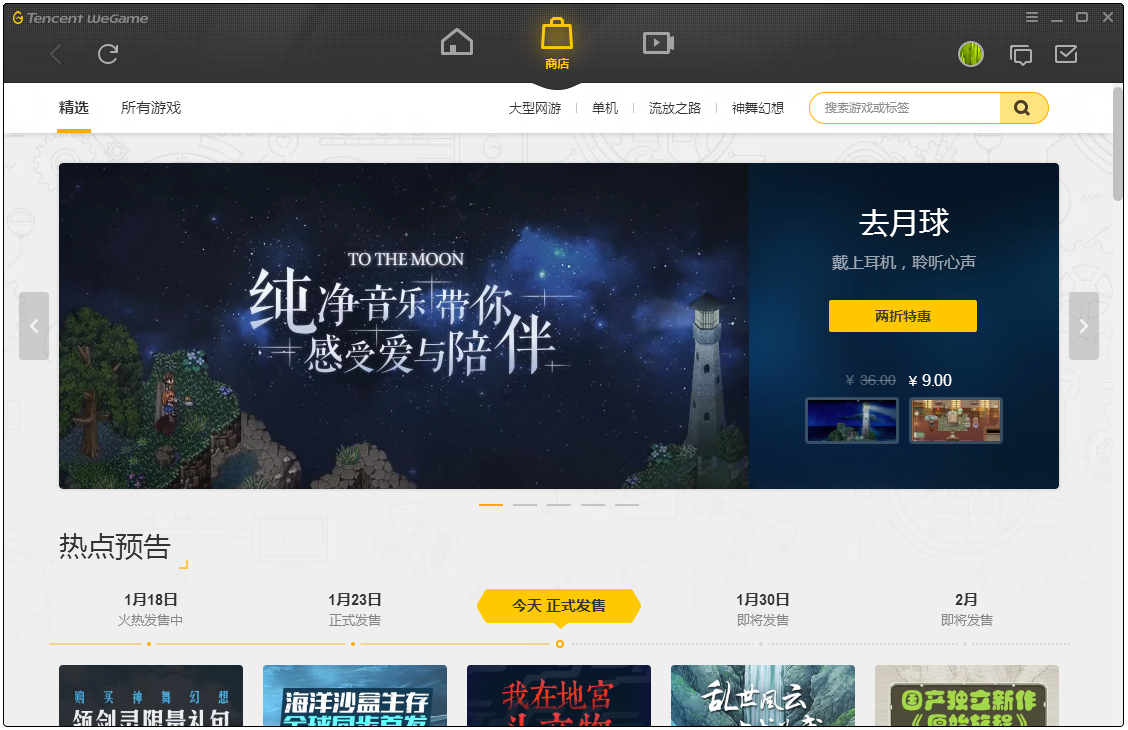Open the mail inbox icon
1128x730 pixels.
coord(1065,54)
